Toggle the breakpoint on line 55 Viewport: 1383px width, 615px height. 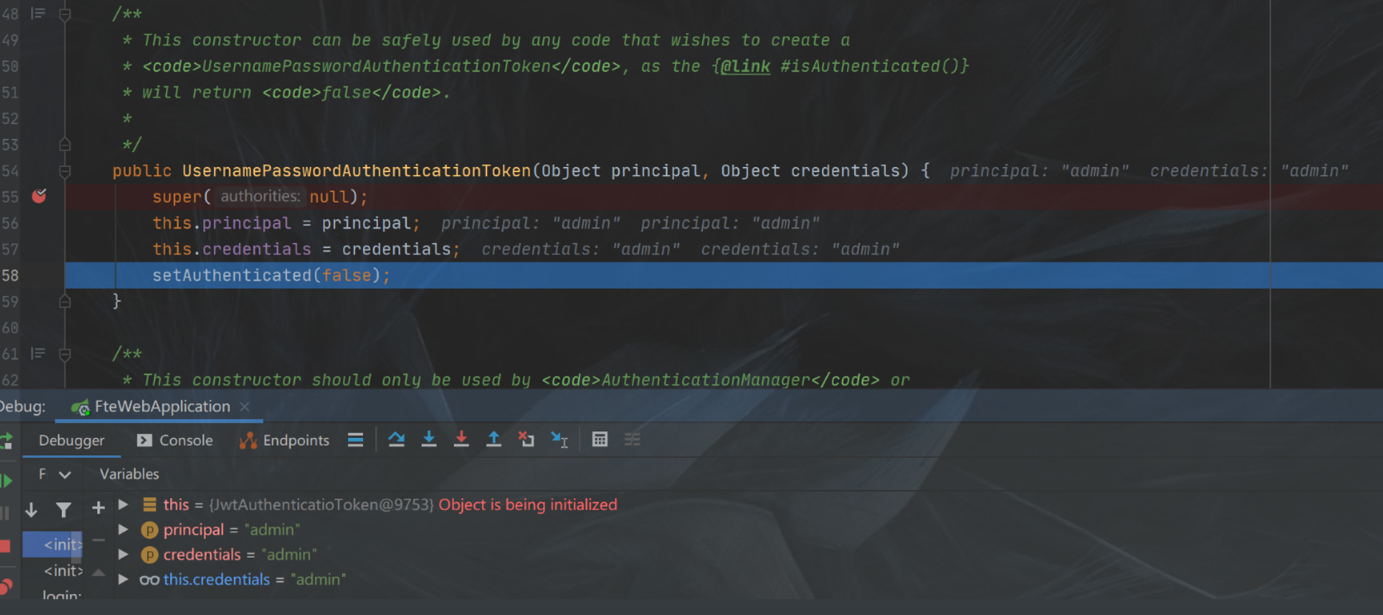pos(39,196)
